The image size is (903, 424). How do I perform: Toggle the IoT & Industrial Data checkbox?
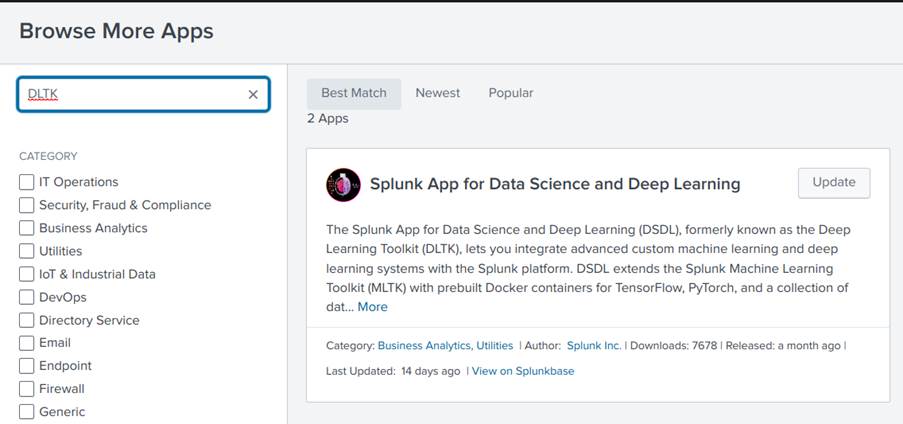(27, 274)
